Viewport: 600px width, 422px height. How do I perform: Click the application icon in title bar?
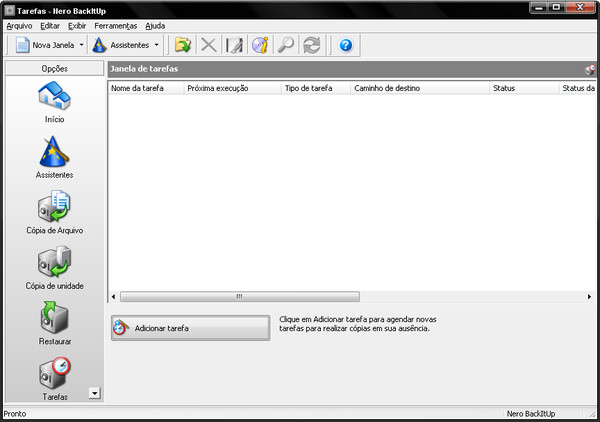[9, 10]
